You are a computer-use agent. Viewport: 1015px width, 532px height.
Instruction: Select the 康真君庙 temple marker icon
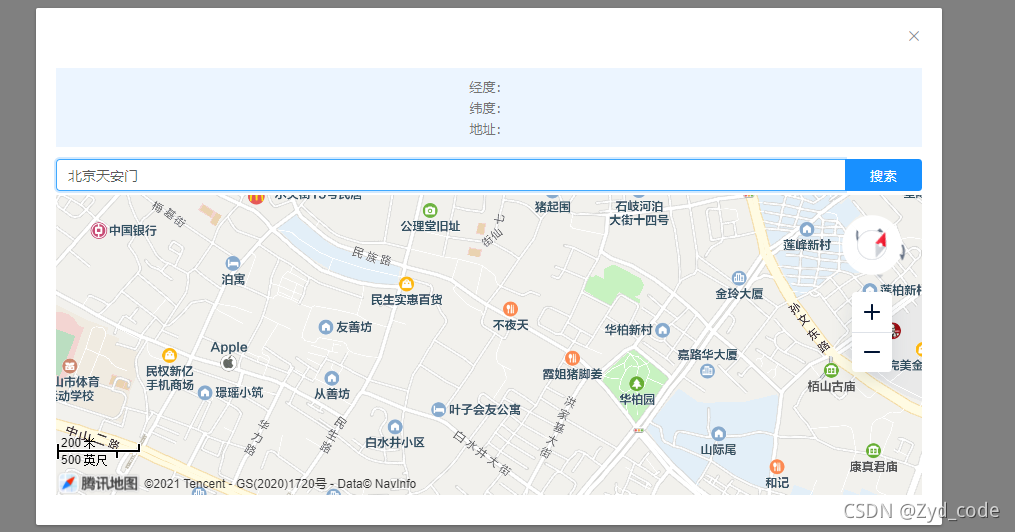tap(873, 450)
